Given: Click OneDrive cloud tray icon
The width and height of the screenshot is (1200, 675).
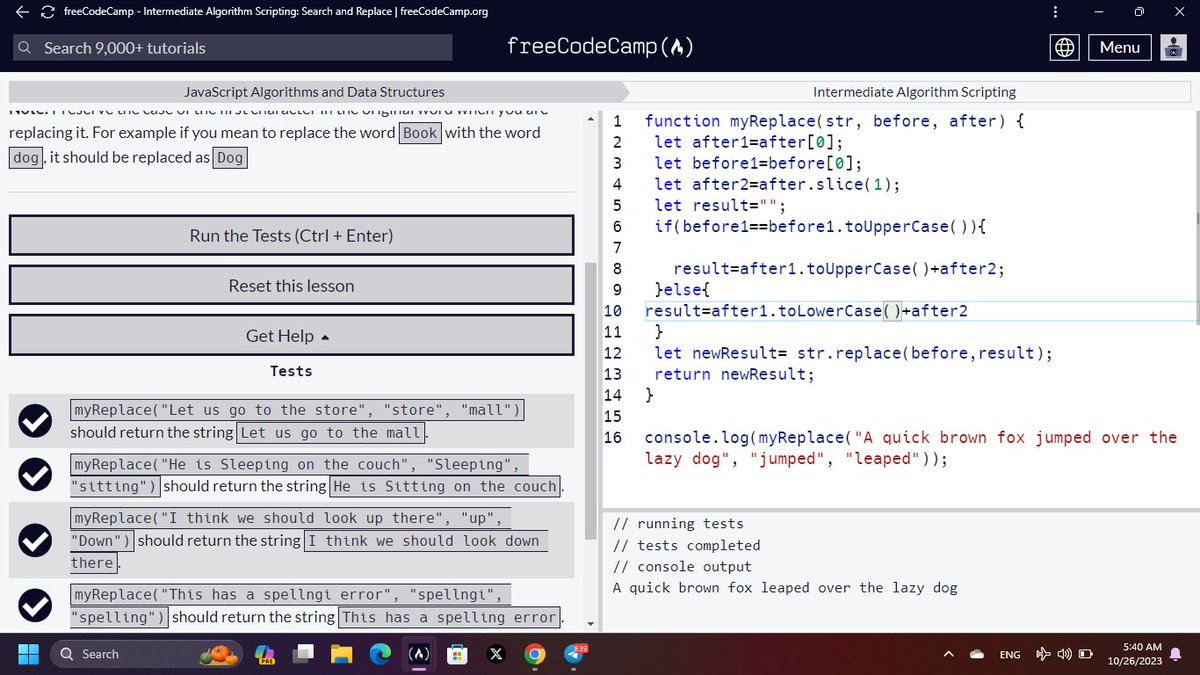Looking at the screenshot, I should tap(977, 654).
